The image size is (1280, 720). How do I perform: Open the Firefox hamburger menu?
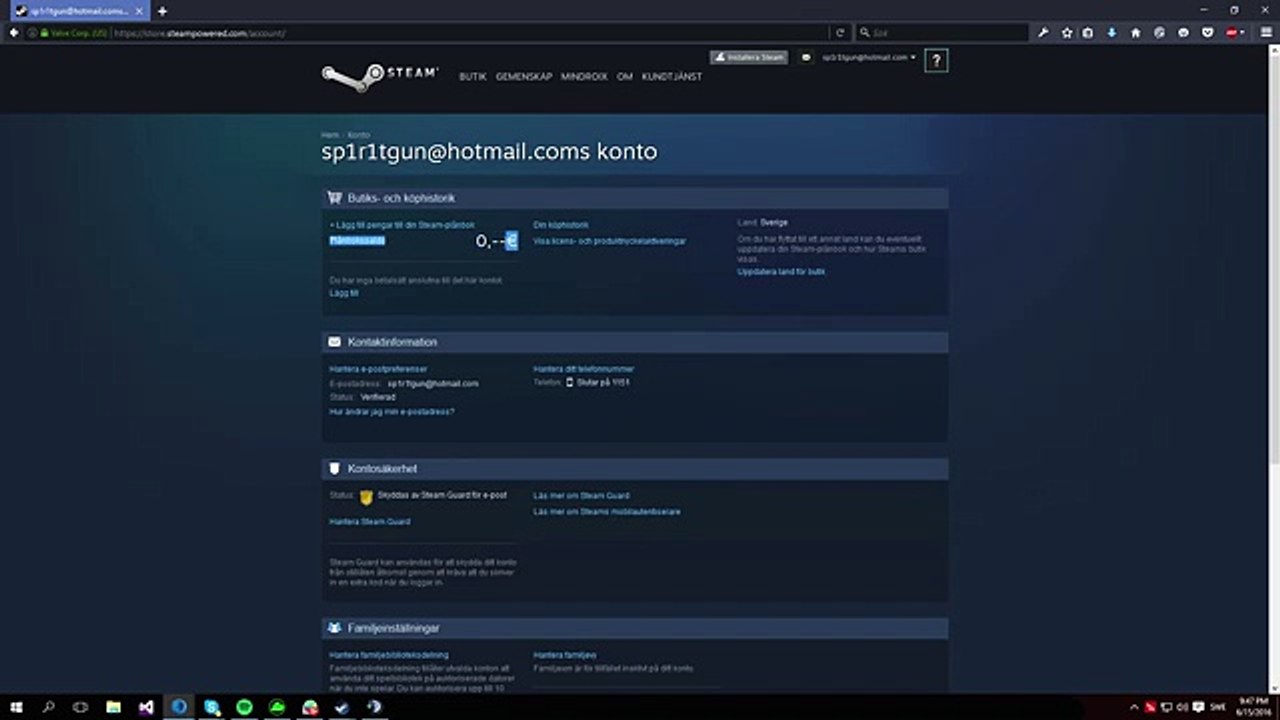click(1266, 33)
